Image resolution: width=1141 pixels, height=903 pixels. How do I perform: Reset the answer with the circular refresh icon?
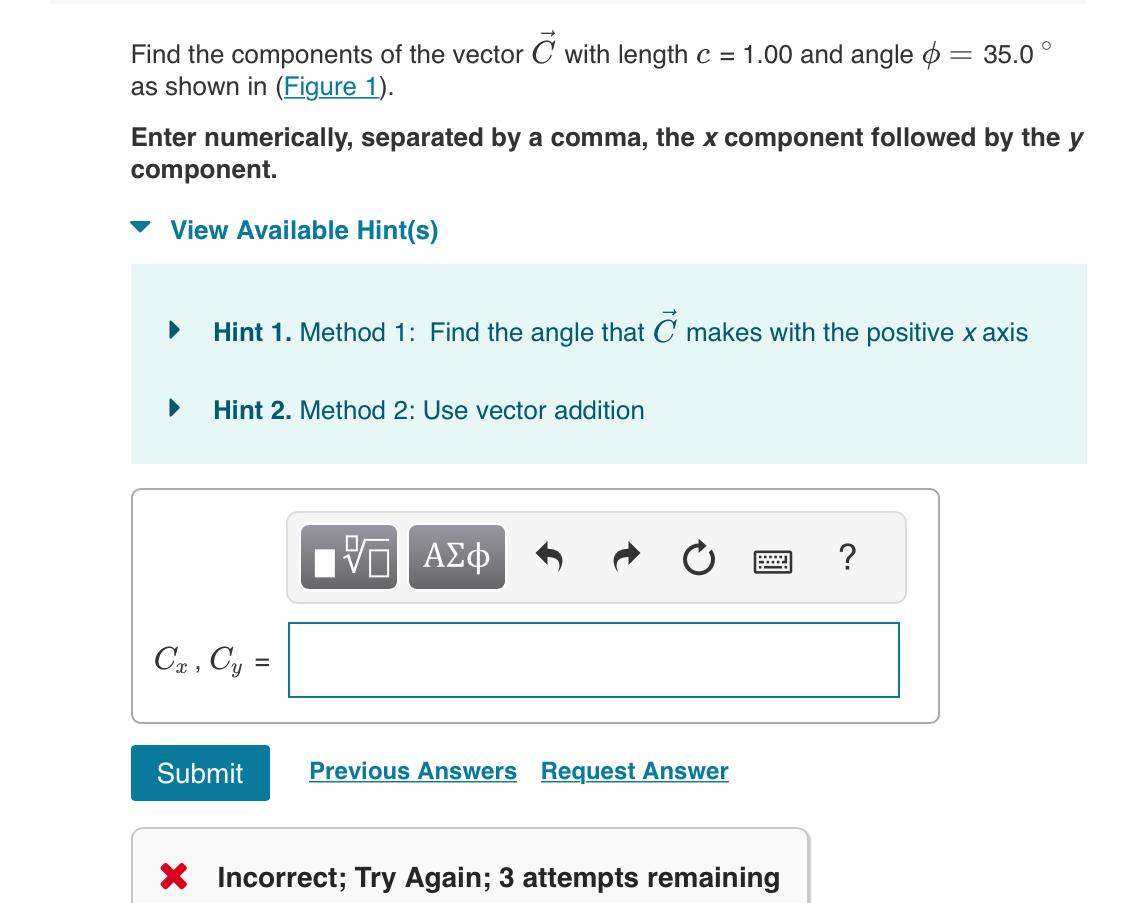pyautogui.click(x=698, y=557)
